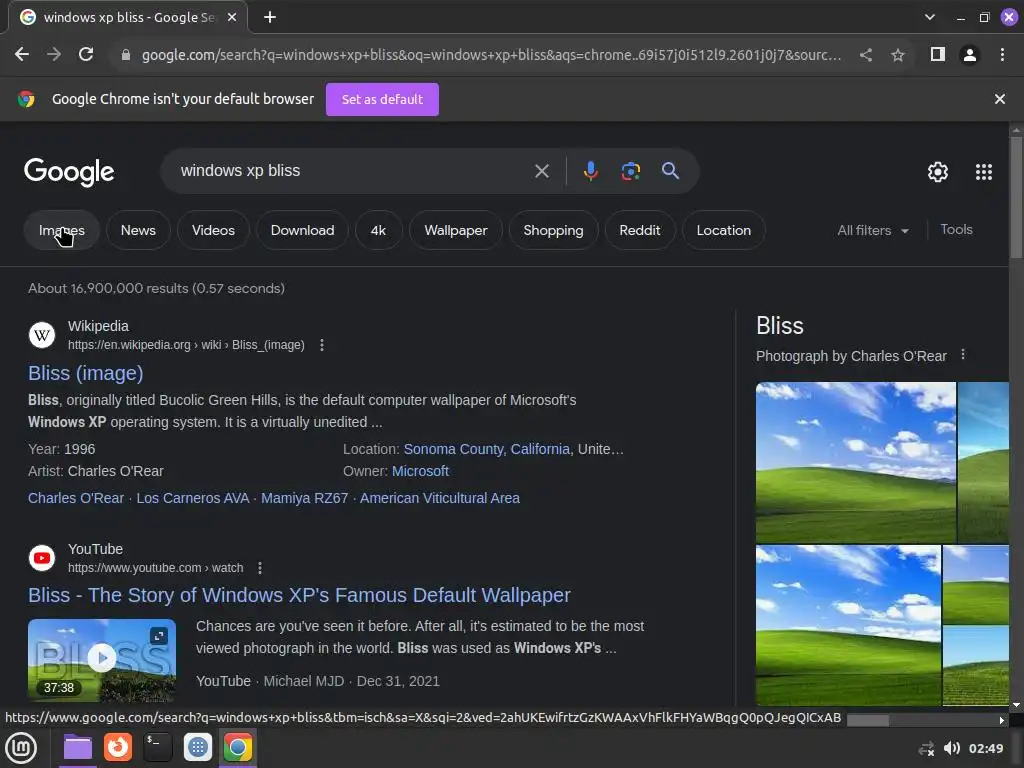Open the Charles O'Rear sitelink
Viewport: 1024px width, 768px height.
coord(76,498)
